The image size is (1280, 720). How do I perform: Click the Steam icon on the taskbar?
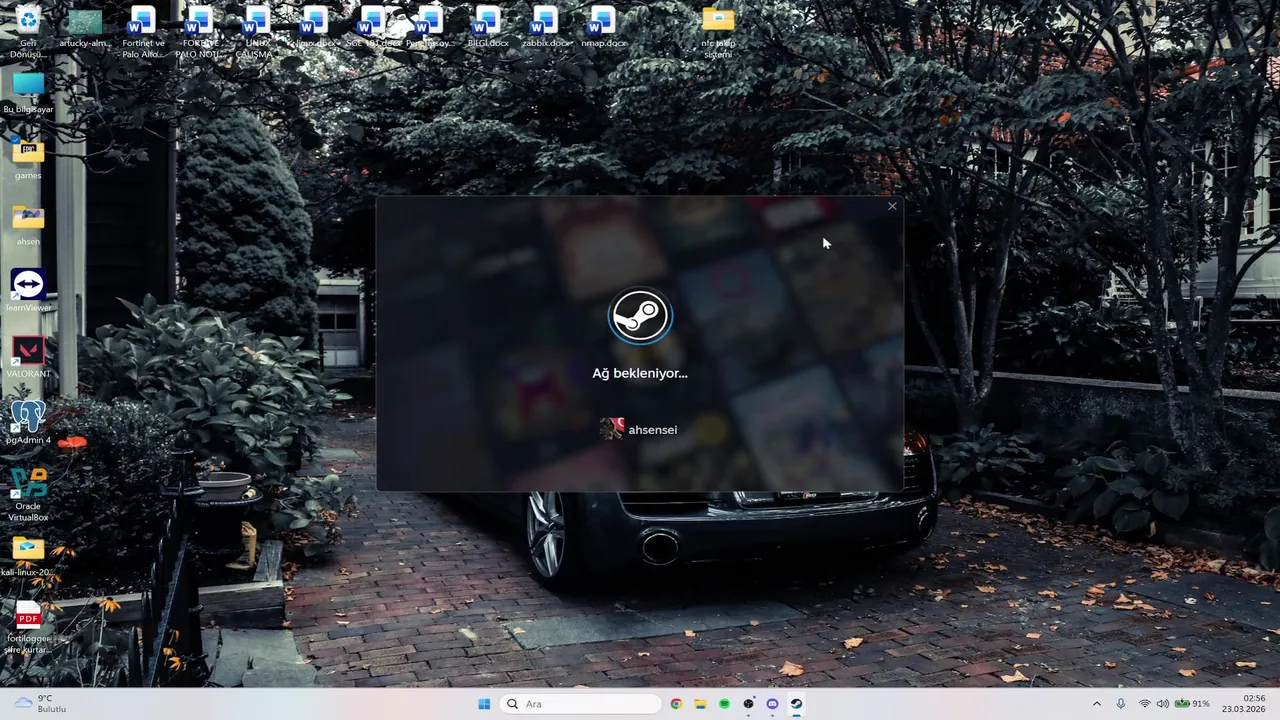(x=796, y=704)
